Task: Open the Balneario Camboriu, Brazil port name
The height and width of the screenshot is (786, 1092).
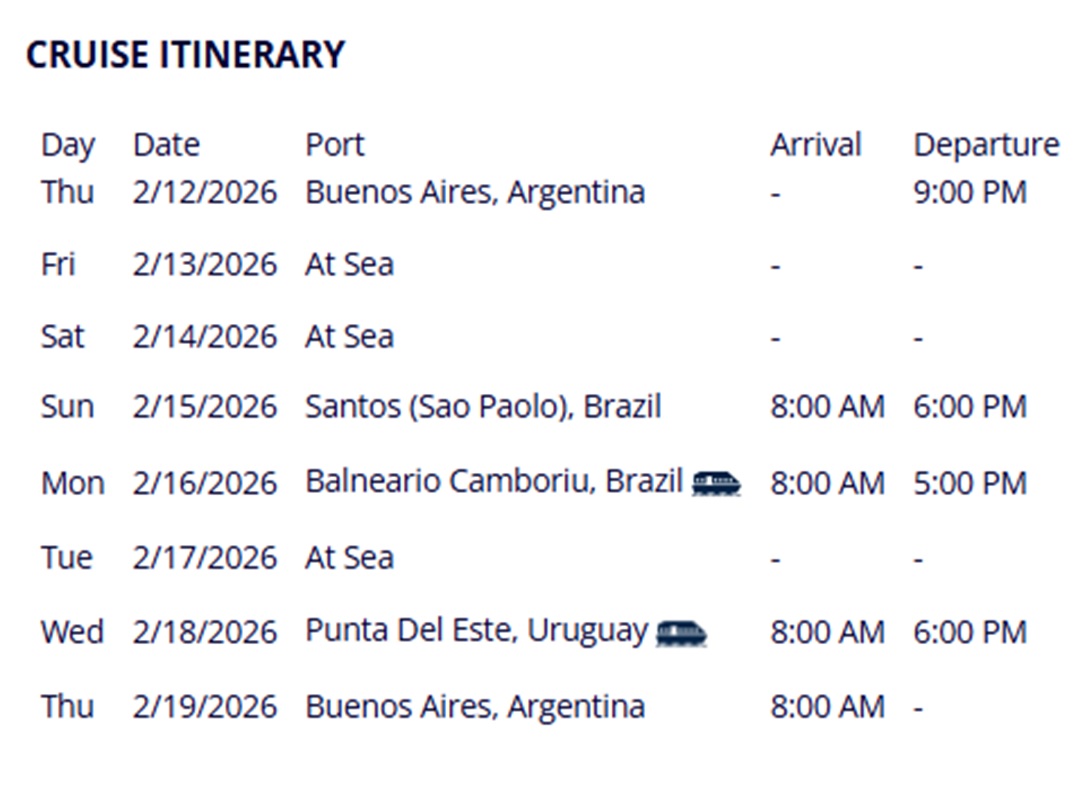Action: (x=494, y=482)
